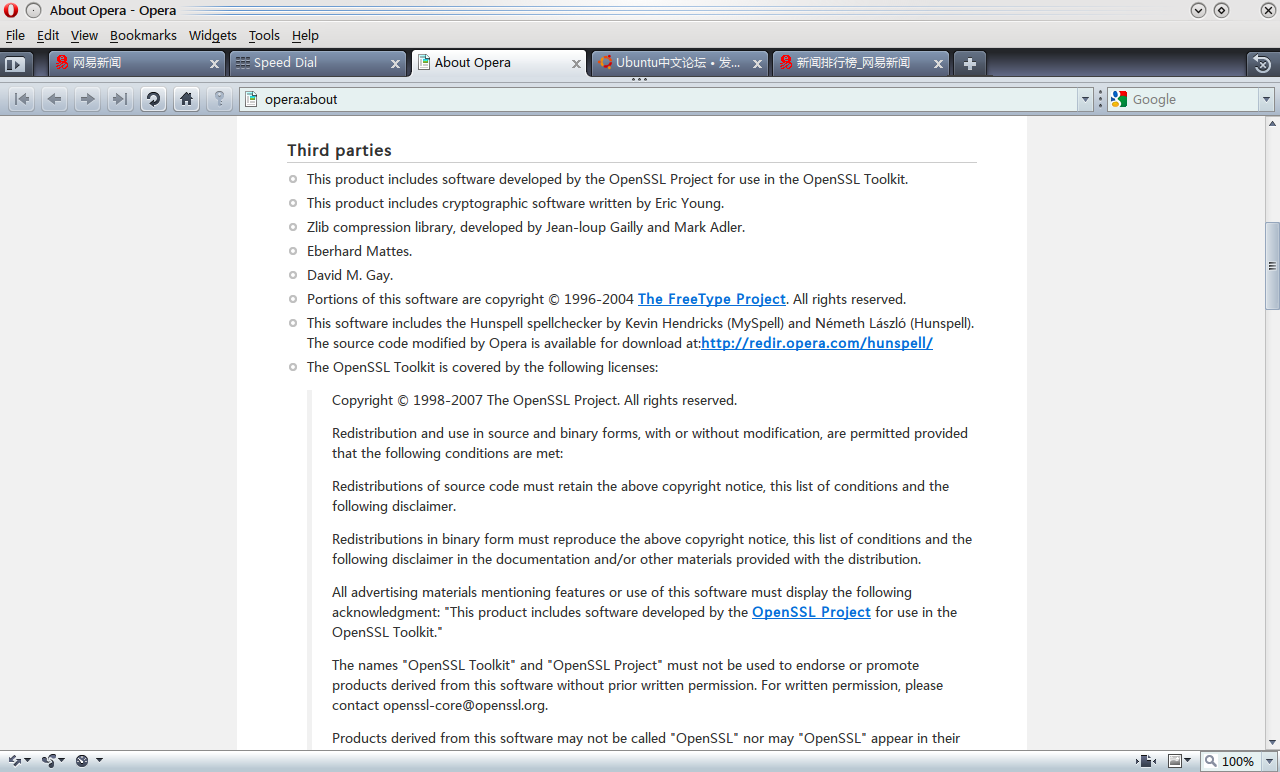The height and width of the screenshot is (772, 1280).
Task: Click the vertical scrollbar thumb
Action: tap(1272, 265)
